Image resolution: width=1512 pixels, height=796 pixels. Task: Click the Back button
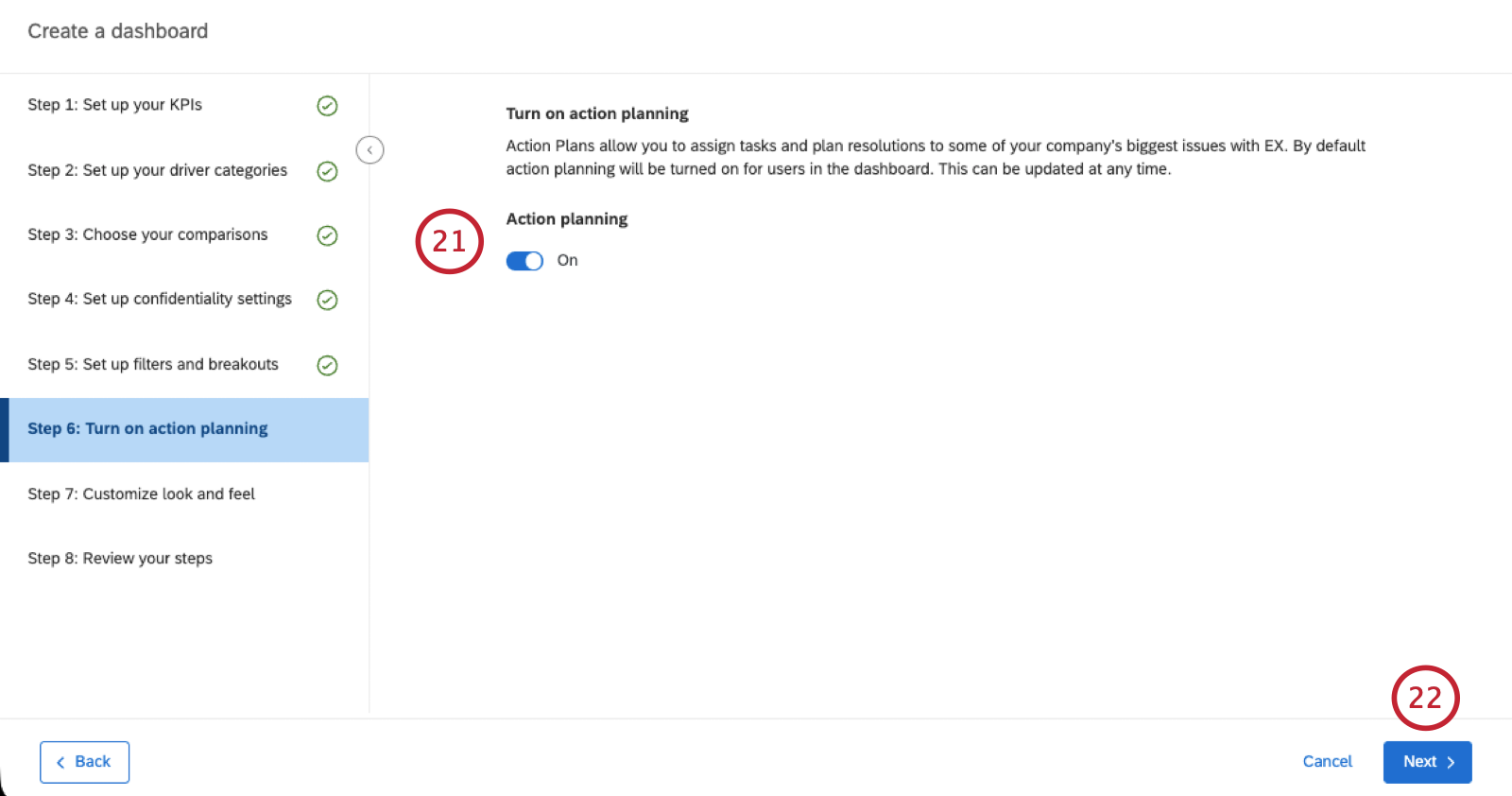click(84, 762)
